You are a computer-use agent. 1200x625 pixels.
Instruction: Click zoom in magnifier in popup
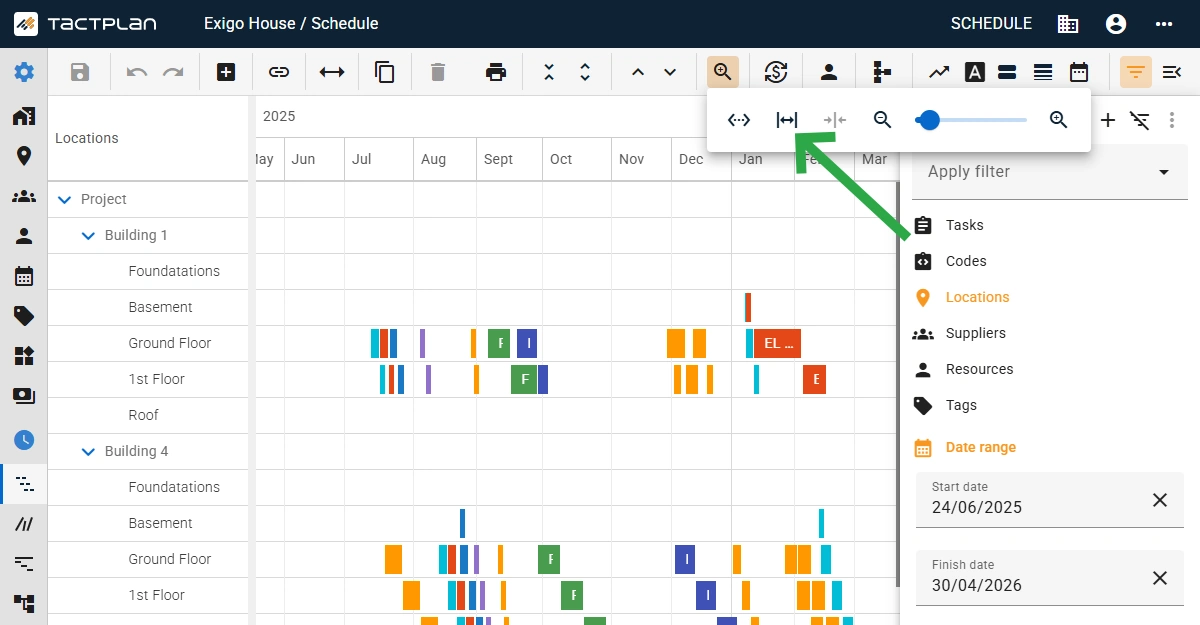[1059, 120]
